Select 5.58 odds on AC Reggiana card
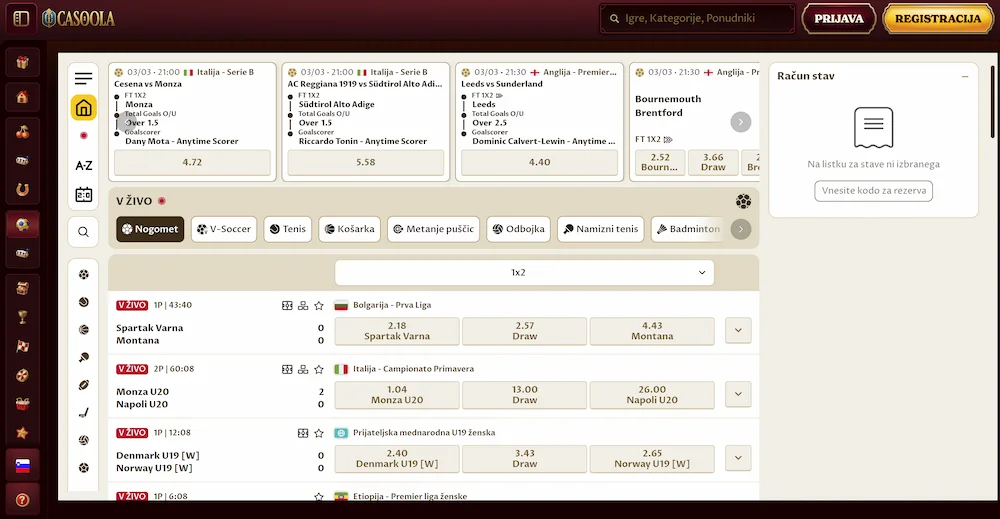The width and height of the screenshot is (1000, 519). point(365,163)
